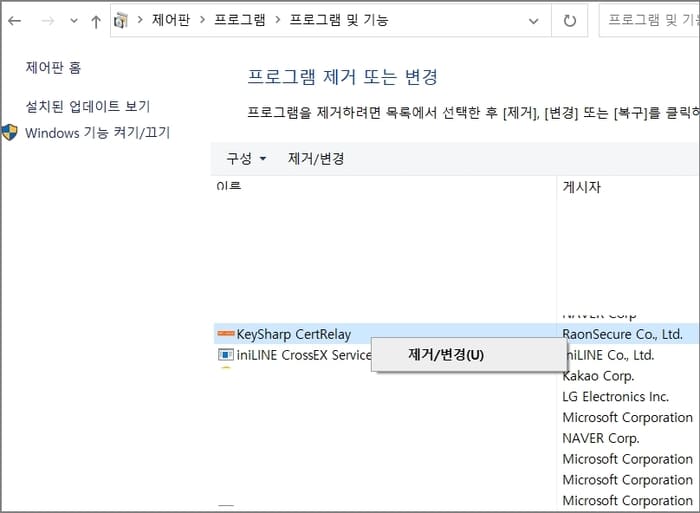This screenshot has width=700, height=513.
Task: Click Kakao Corp. publisher cell
Action: pos(598,376)
